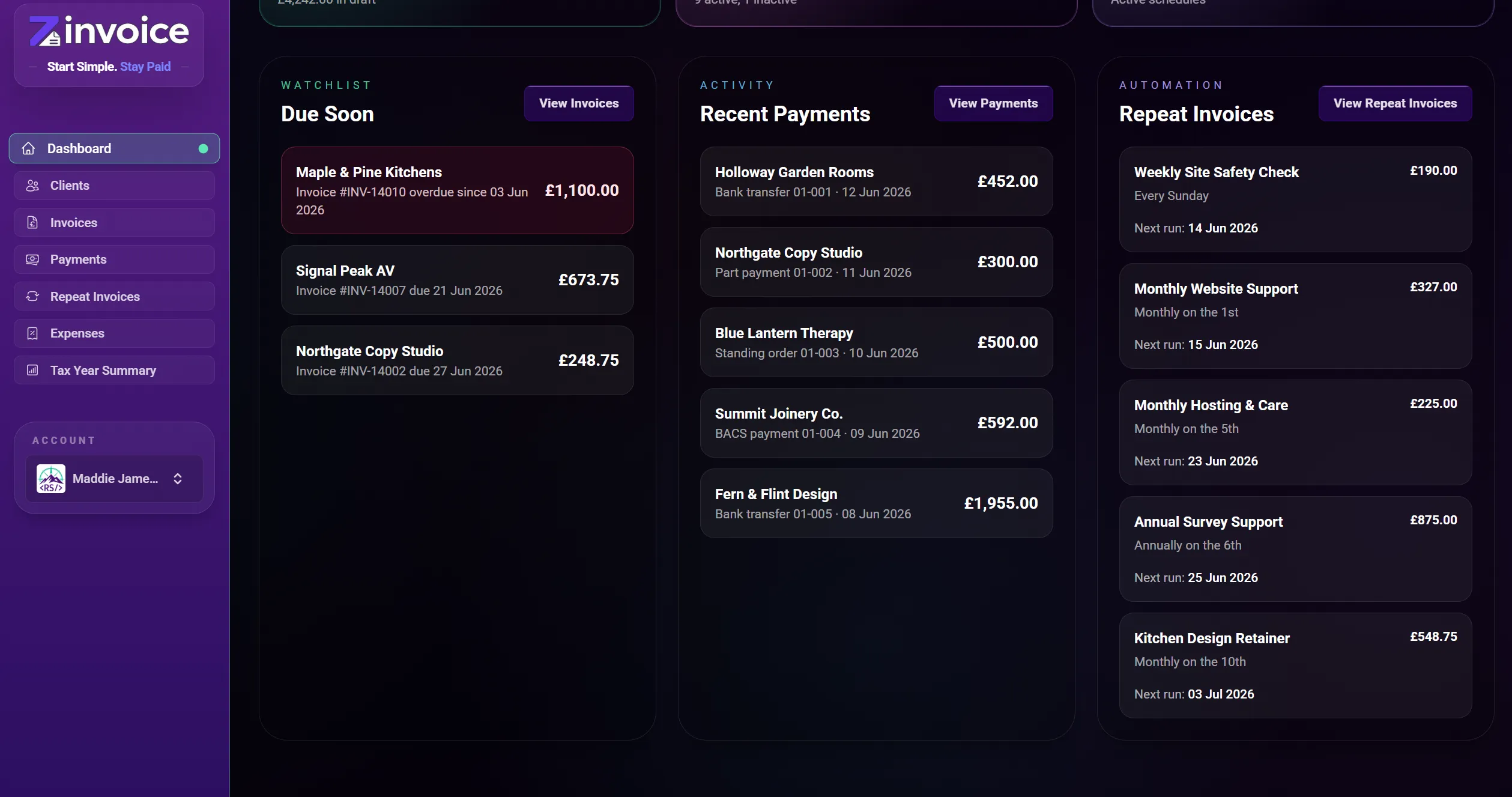Go to the Clients page

tap(114, 186)
